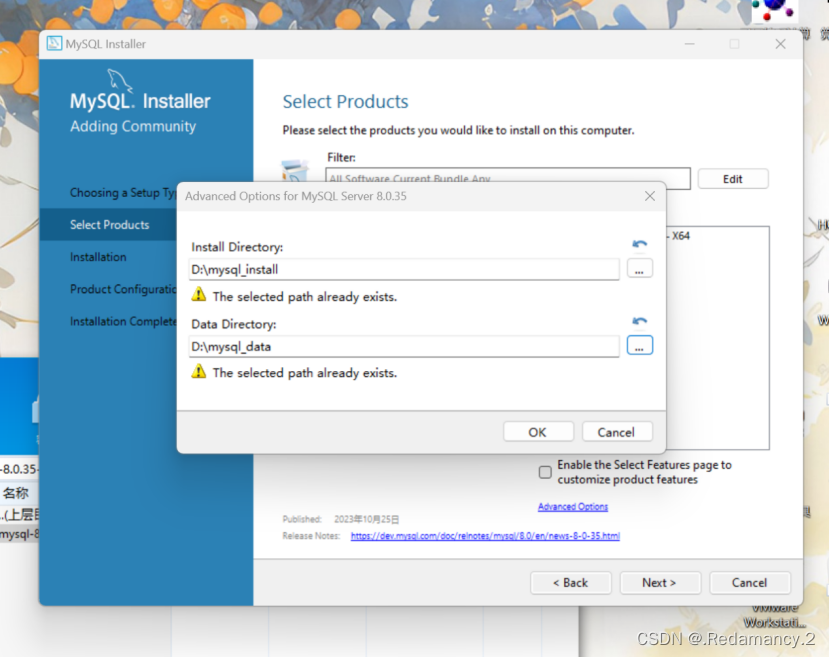The image size is (830, 658).
Task: Select the Installation Complete step
Action: pyautogui.click(x=123, y=321)
